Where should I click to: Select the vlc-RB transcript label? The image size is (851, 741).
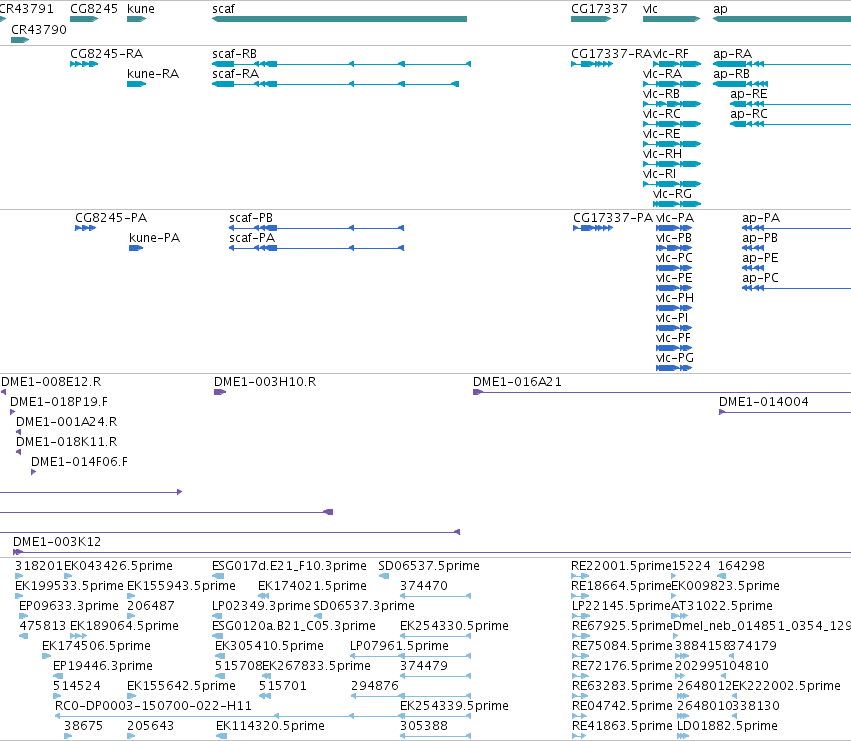pyautogui.click(x=661, y=94)
